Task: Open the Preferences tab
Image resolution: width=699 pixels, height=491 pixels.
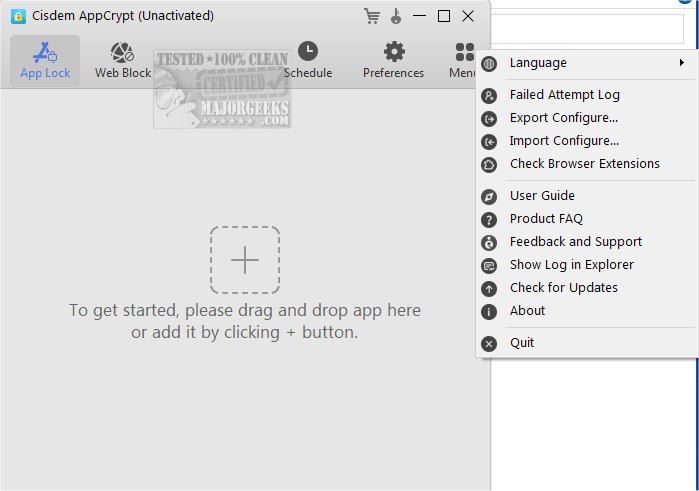Action: tap(393, 61)
